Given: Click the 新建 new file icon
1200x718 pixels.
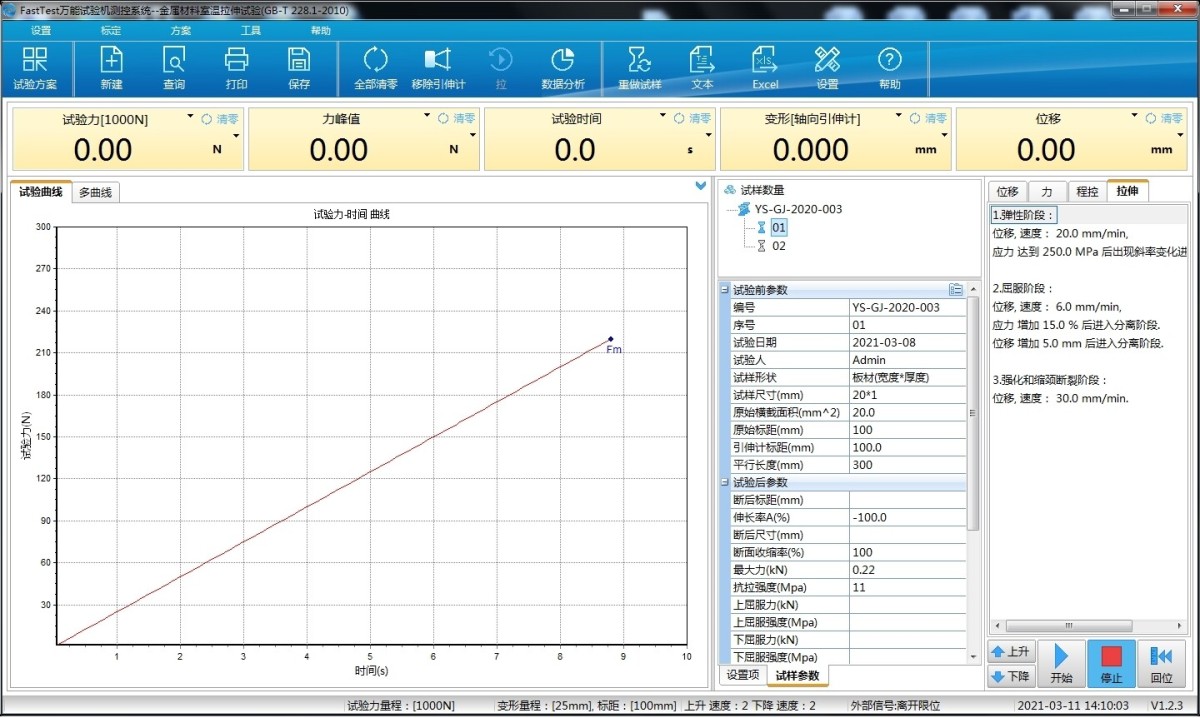Looking at the screenshot, I should (x=111, y=68).
